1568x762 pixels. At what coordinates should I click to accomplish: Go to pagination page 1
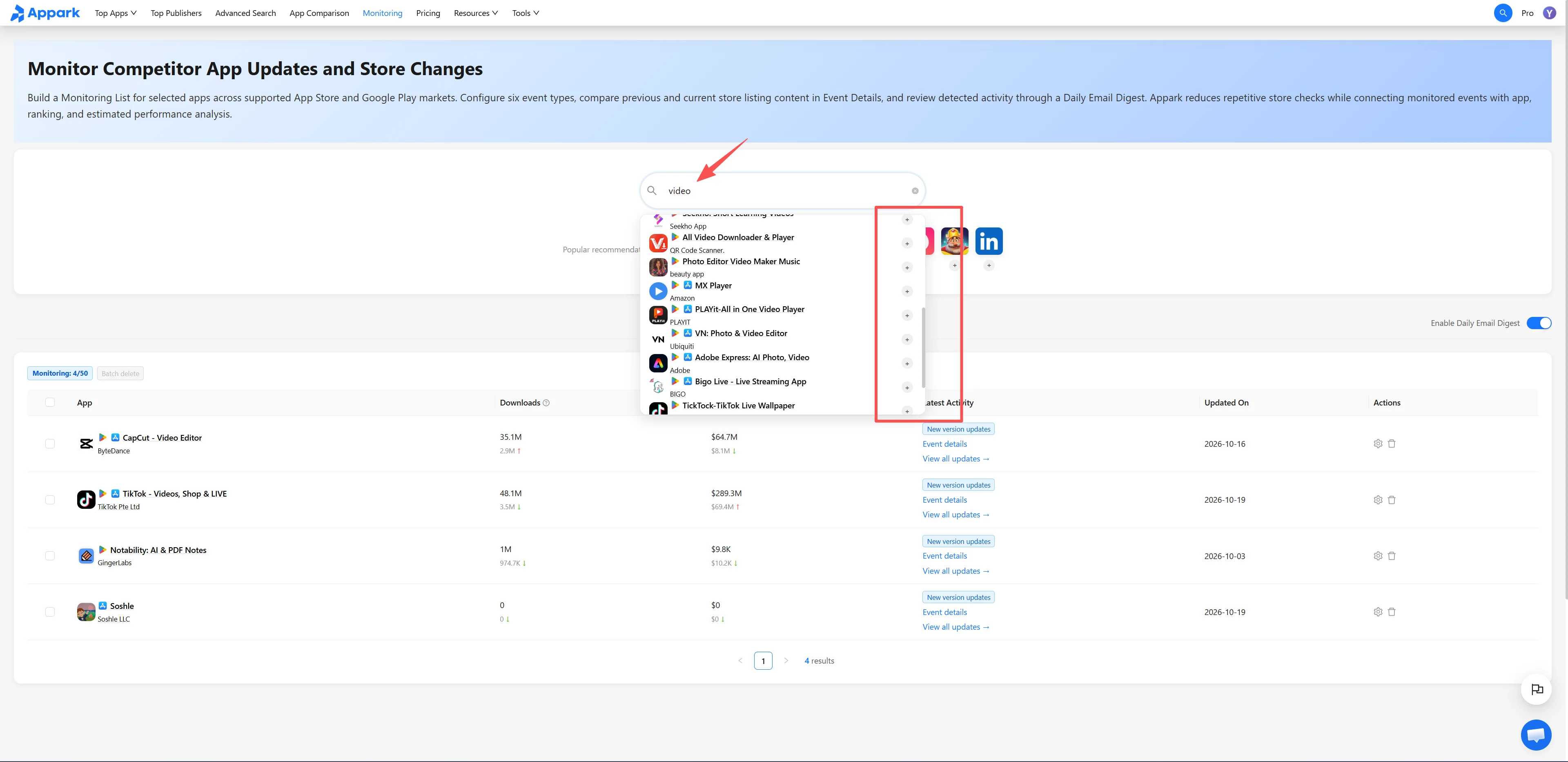763,660
